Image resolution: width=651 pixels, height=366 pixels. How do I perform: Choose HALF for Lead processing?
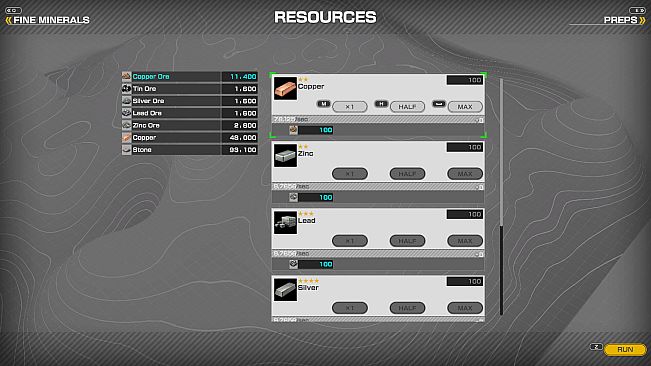[407, 241]
